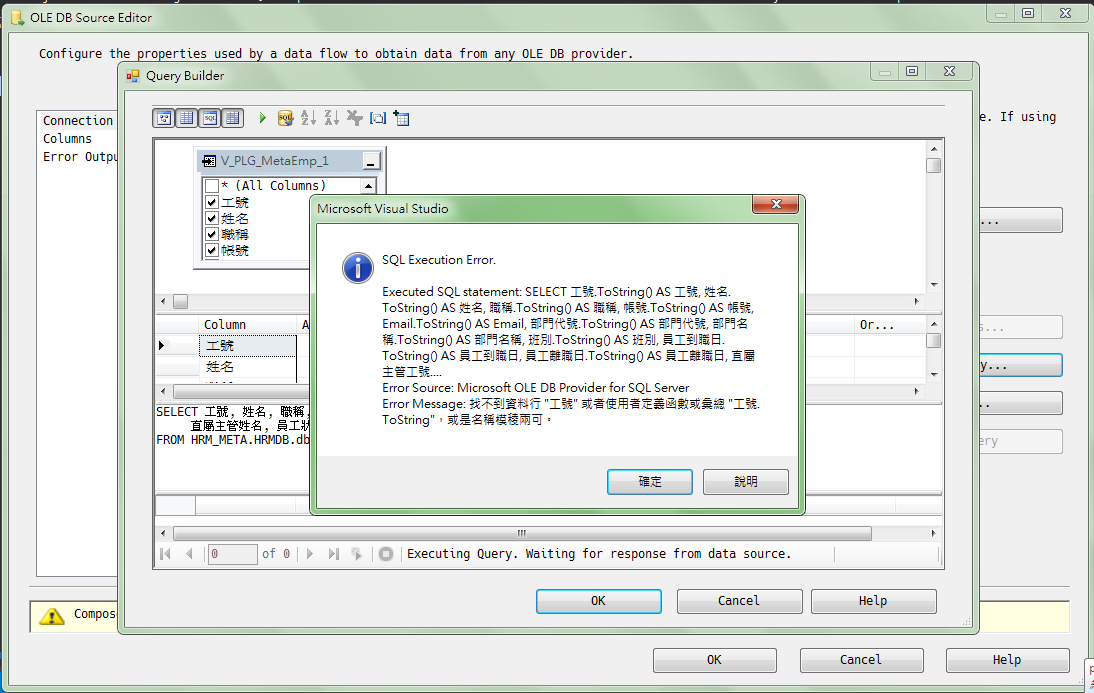Apply Sort Ascending from the toolbar

(x=308, y=118)
